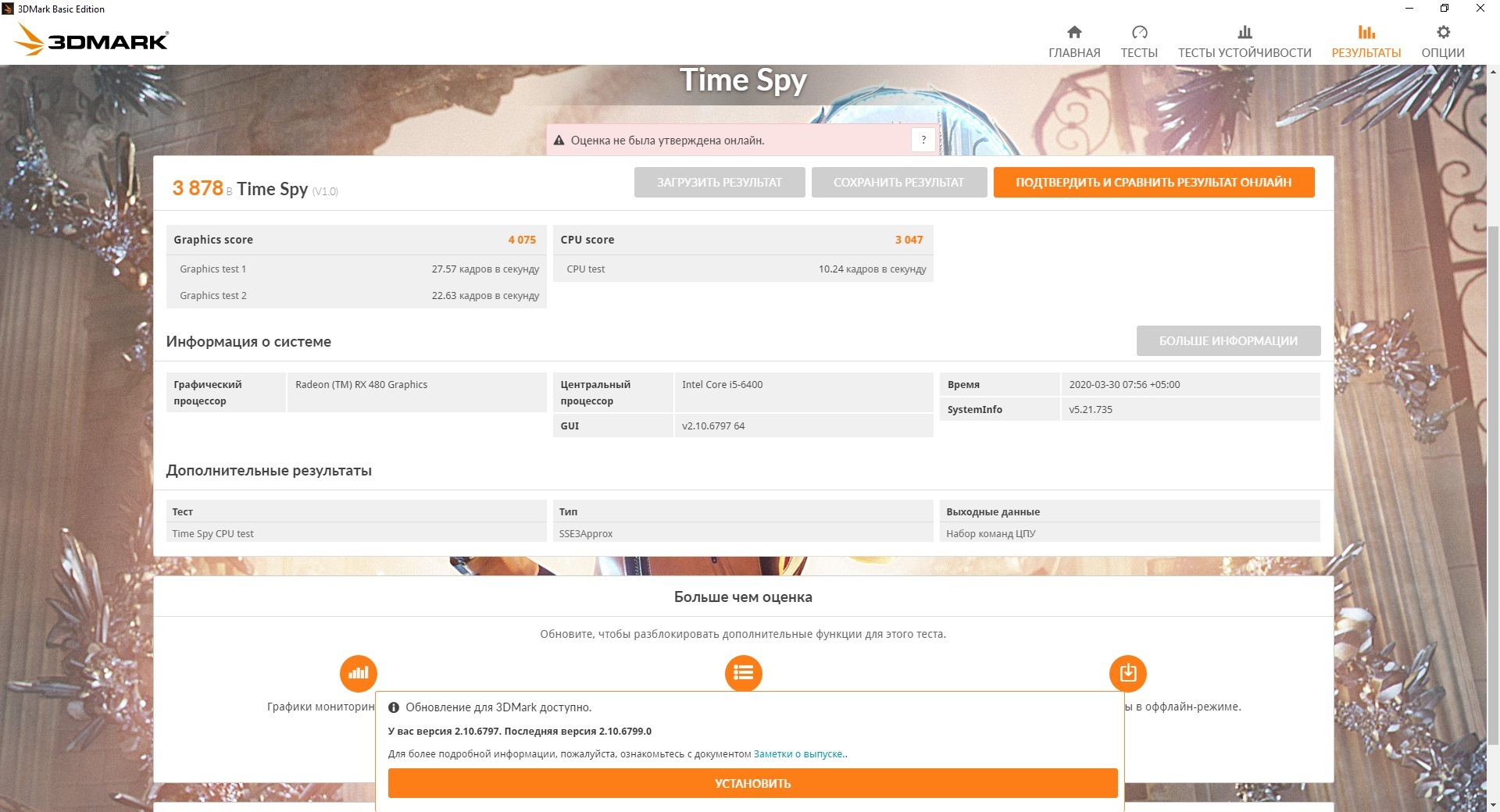Image resolution: width=1500 pixels, height=812 pixels.
Task: Click the Time Spy CPU test row
Action: click(356, 533)
